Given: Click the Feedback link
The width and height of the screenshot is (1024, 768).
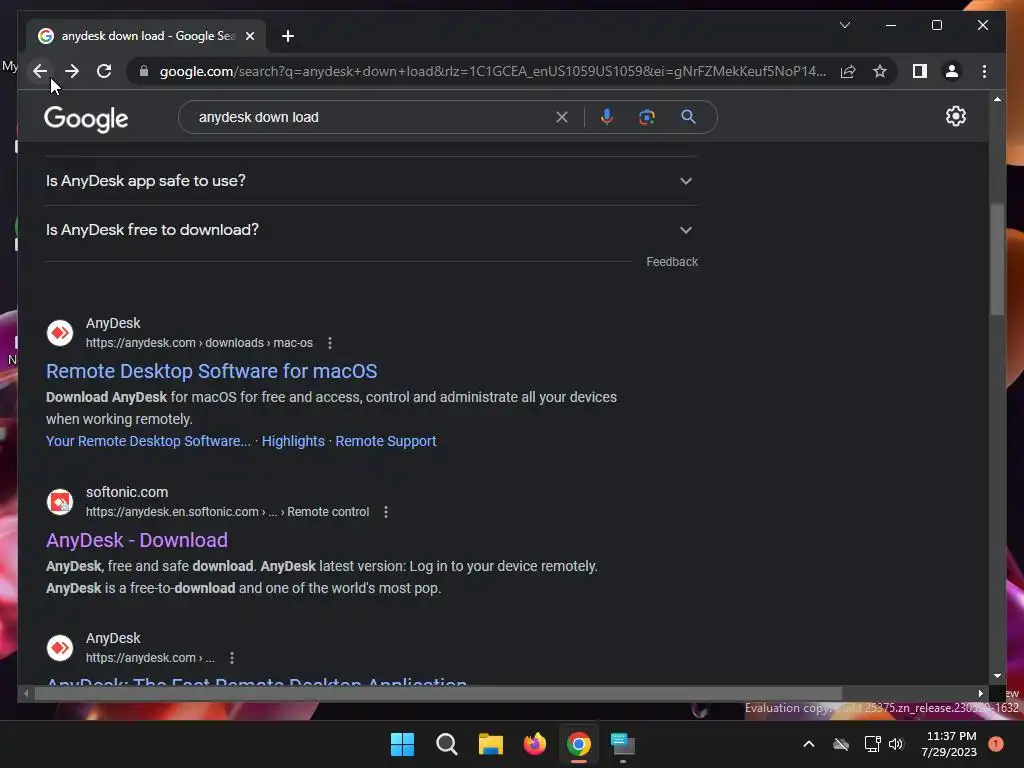Looking at the screenshot, I should (672, 262).
